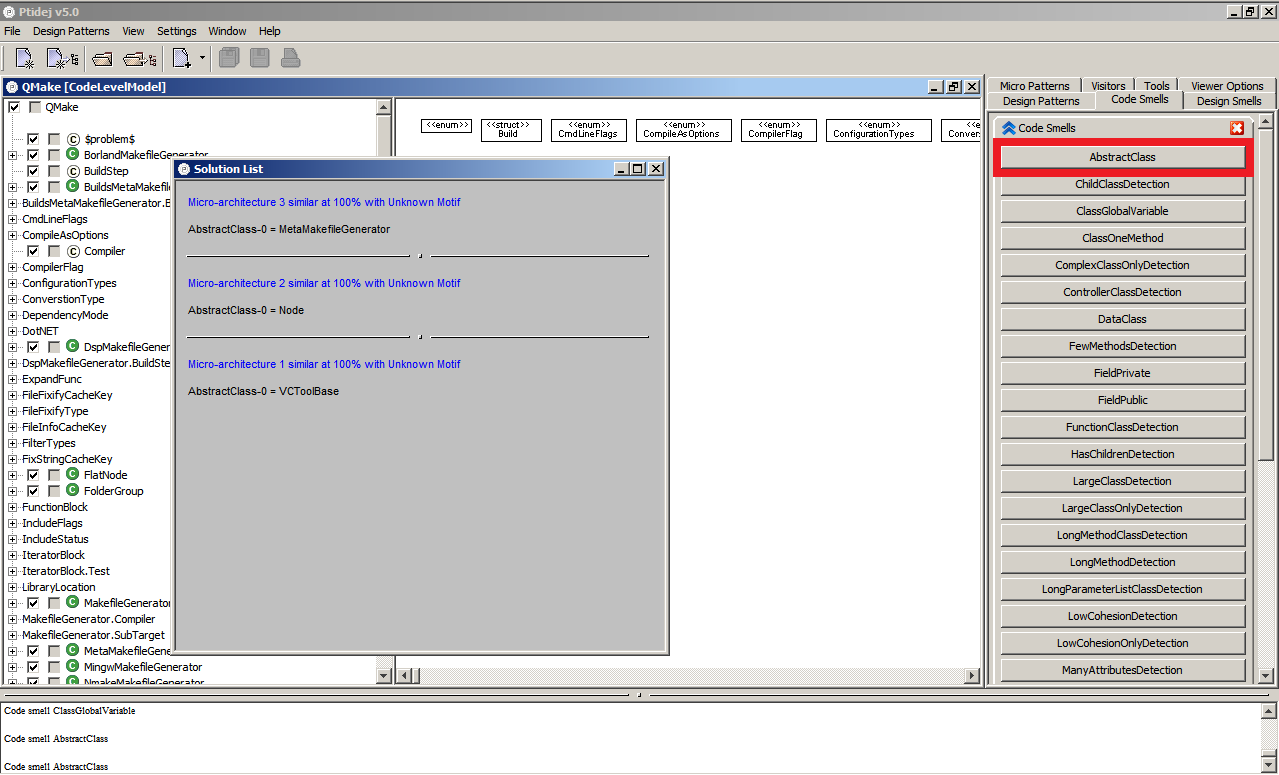The width and height of the screenshot is (1279, 775).
Task: Open the Design Patterns menu
Action: (70, 31)
